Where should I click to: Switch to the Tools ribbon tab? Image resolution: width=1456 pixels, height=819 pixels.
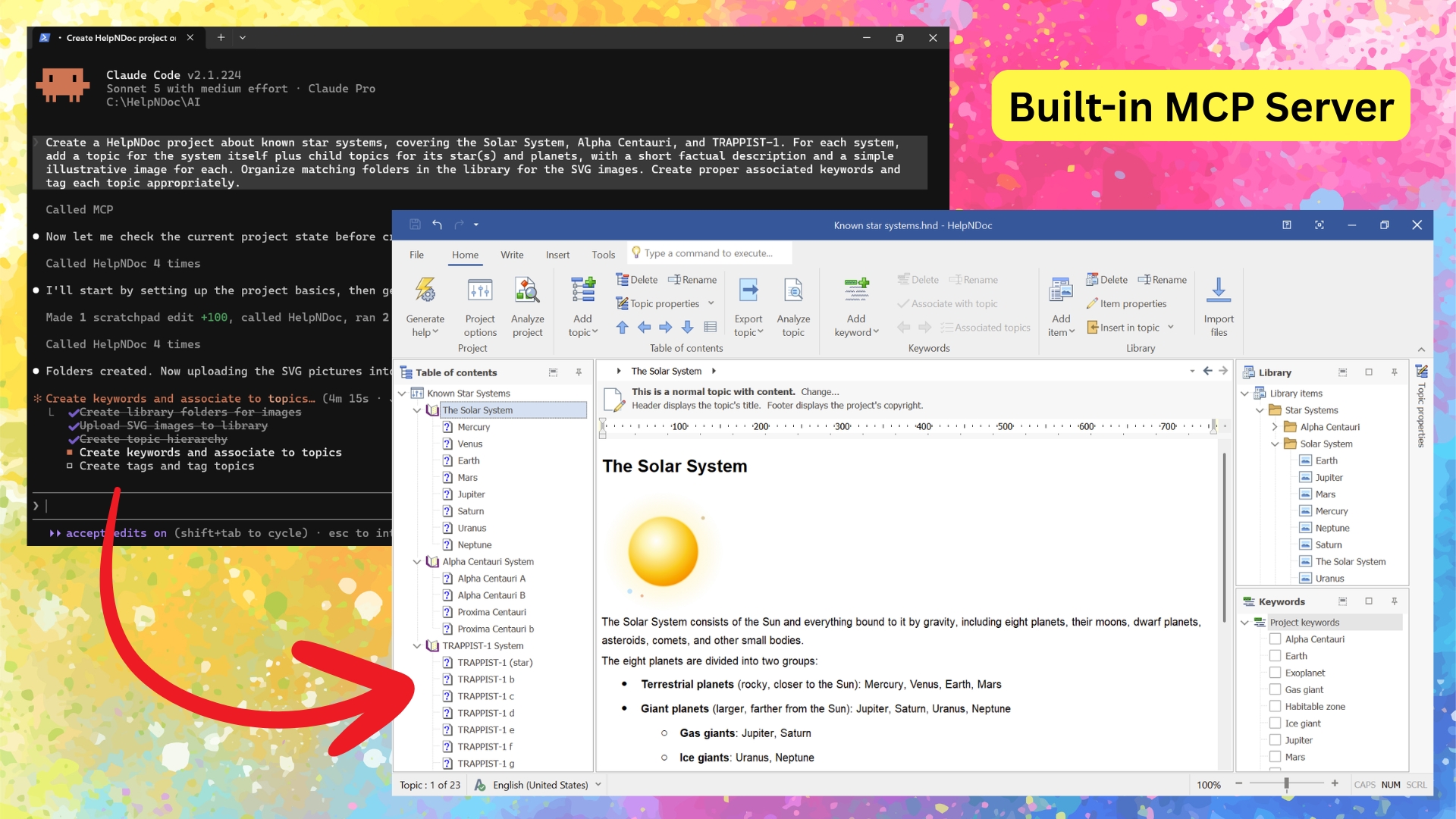pyautogui.click(x=604, y=255)
